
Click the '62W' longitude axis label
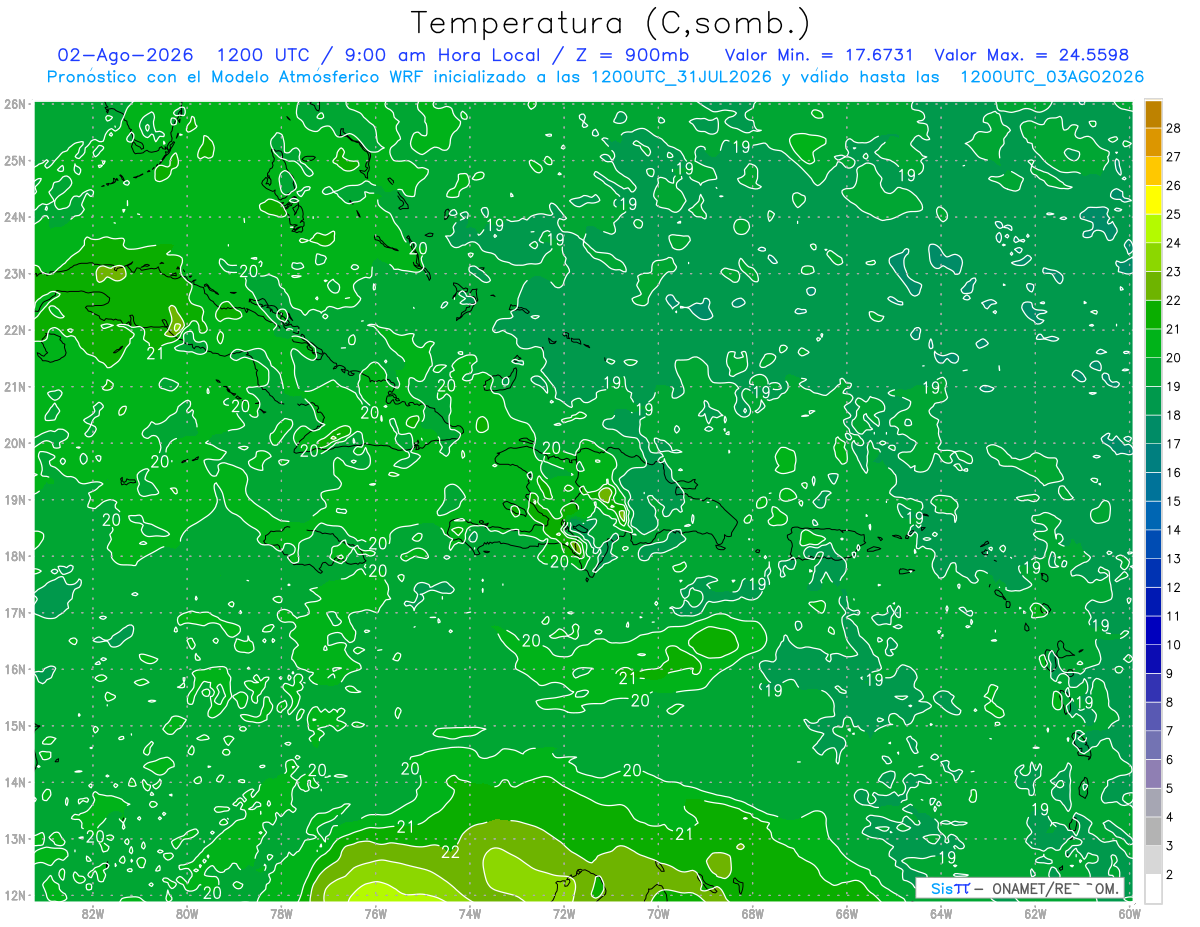(x=1035, y=913)
